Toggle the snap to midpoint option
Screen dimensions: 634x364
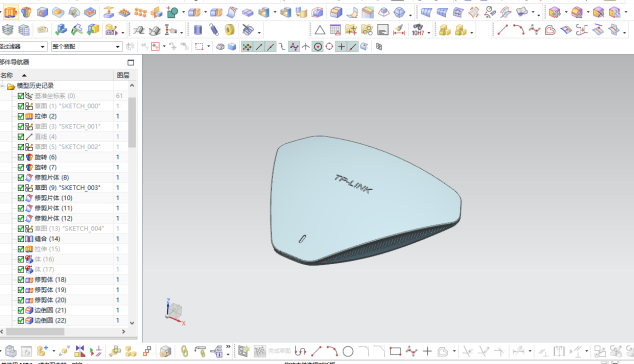(271, 47)
